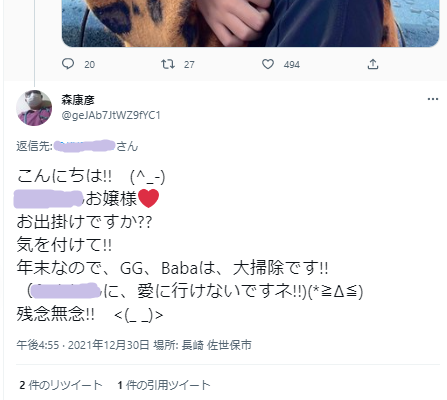Open the three-dot more options menu

click(433, 99)
